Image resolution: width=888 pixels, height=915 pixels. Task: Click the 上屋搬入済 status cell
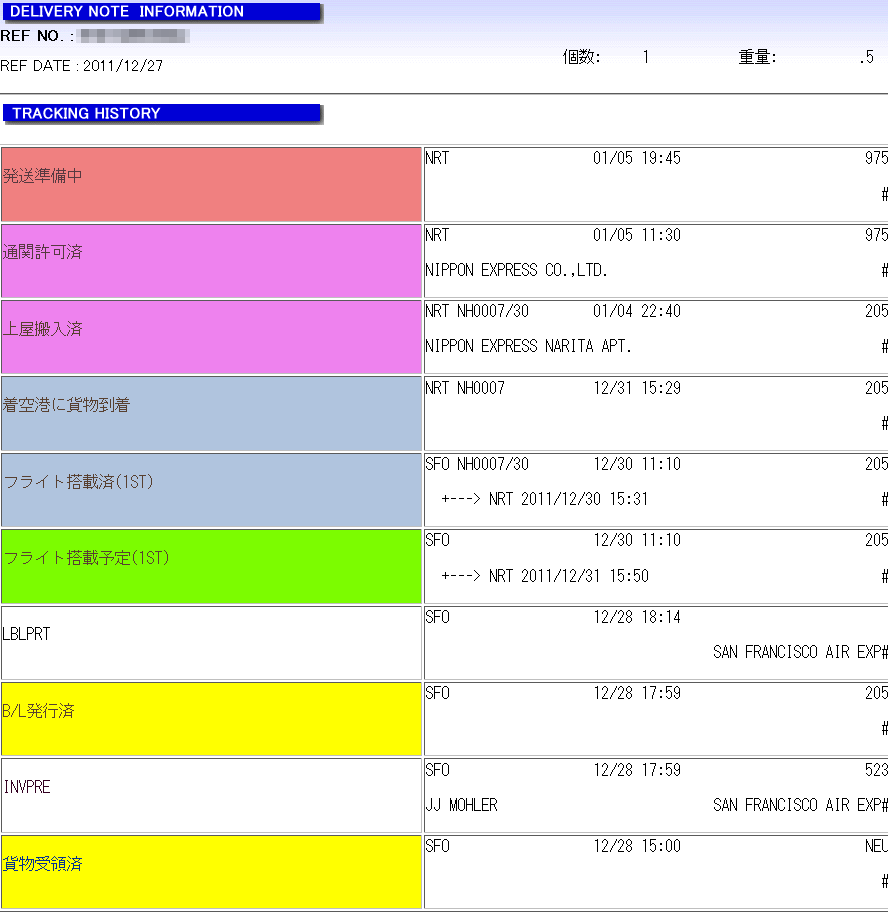point(211,337)
